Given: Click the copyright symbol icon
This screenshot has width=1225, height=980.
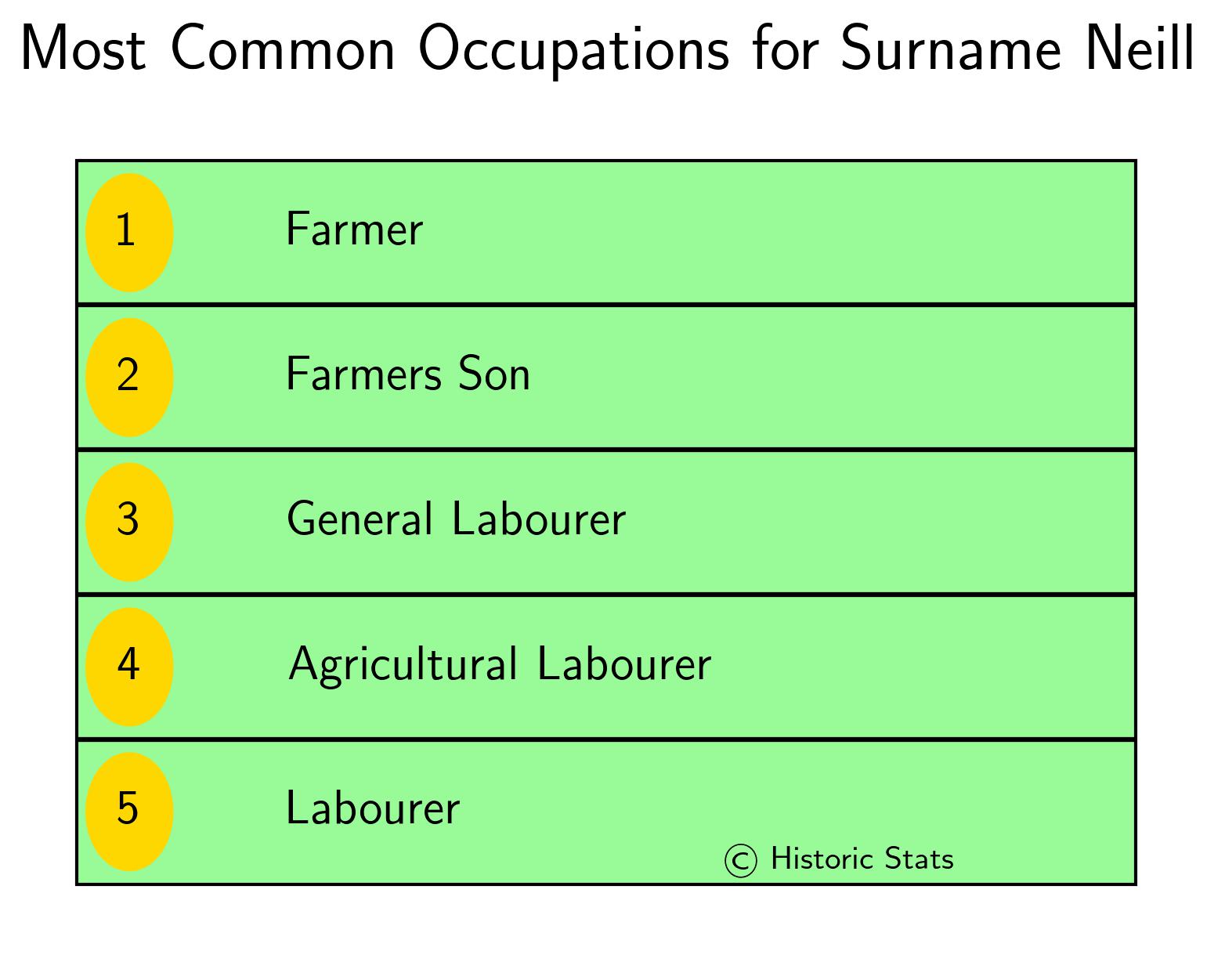Looking at the screenshot, I should tap(741, 860).
